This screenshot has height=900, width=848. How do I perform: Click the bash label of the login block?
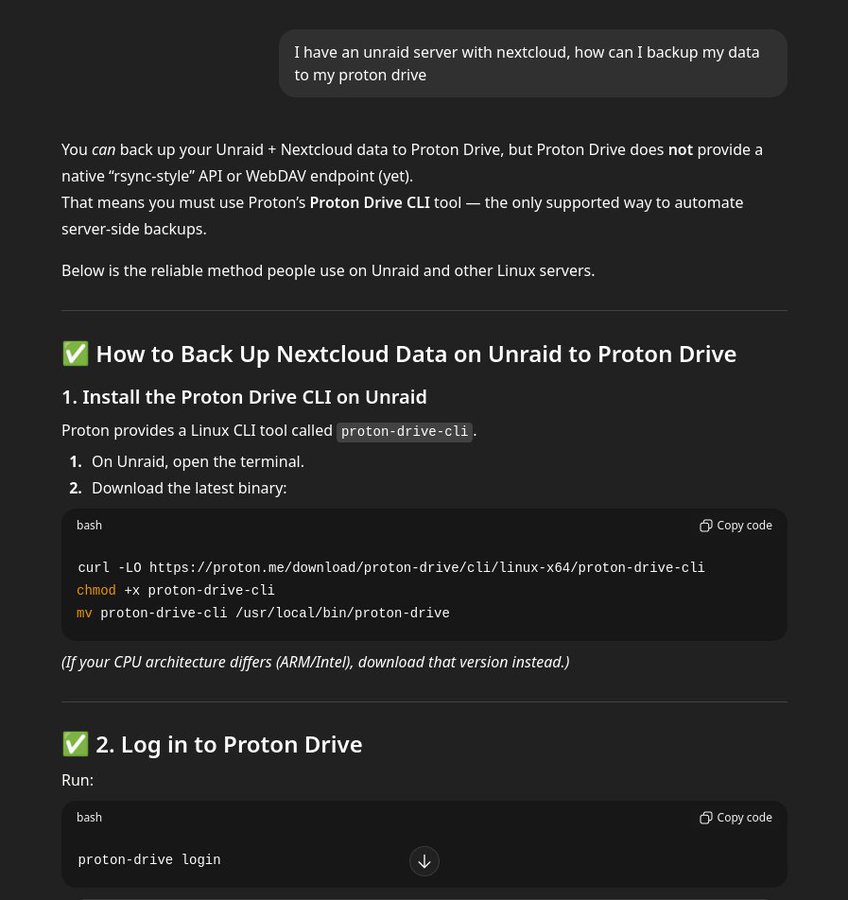point(89,817)
